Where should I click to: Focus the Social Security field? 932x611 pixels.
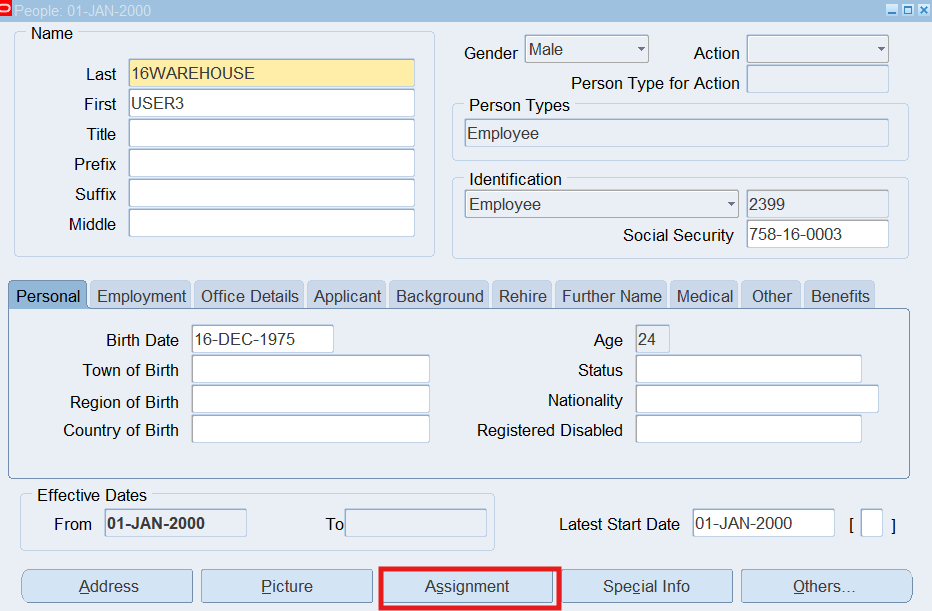coord(817,235)
